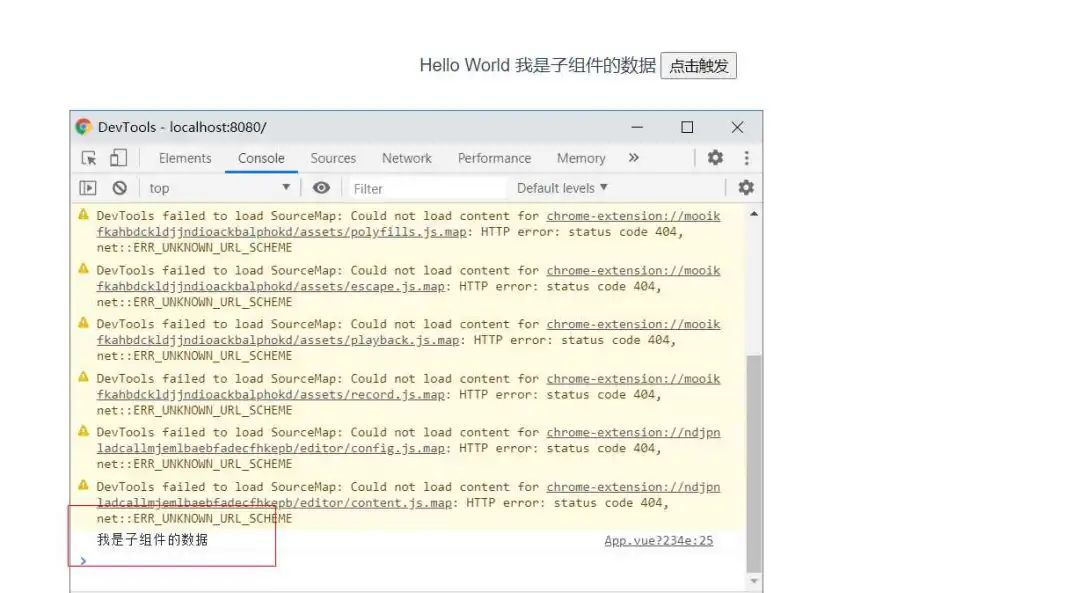This screenshot has height=593, width=1080.
Task: Show the console sidebar panel icon
Action: point(88,187)
